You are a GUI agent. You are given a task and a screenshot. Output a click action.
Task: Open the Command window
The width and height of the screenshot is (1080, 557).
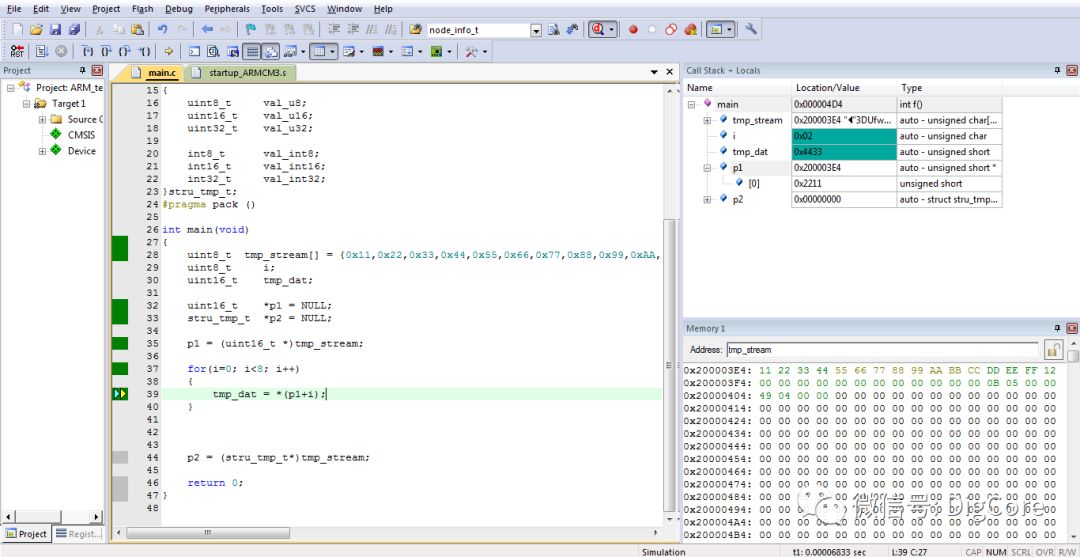[x=194, y=52]
